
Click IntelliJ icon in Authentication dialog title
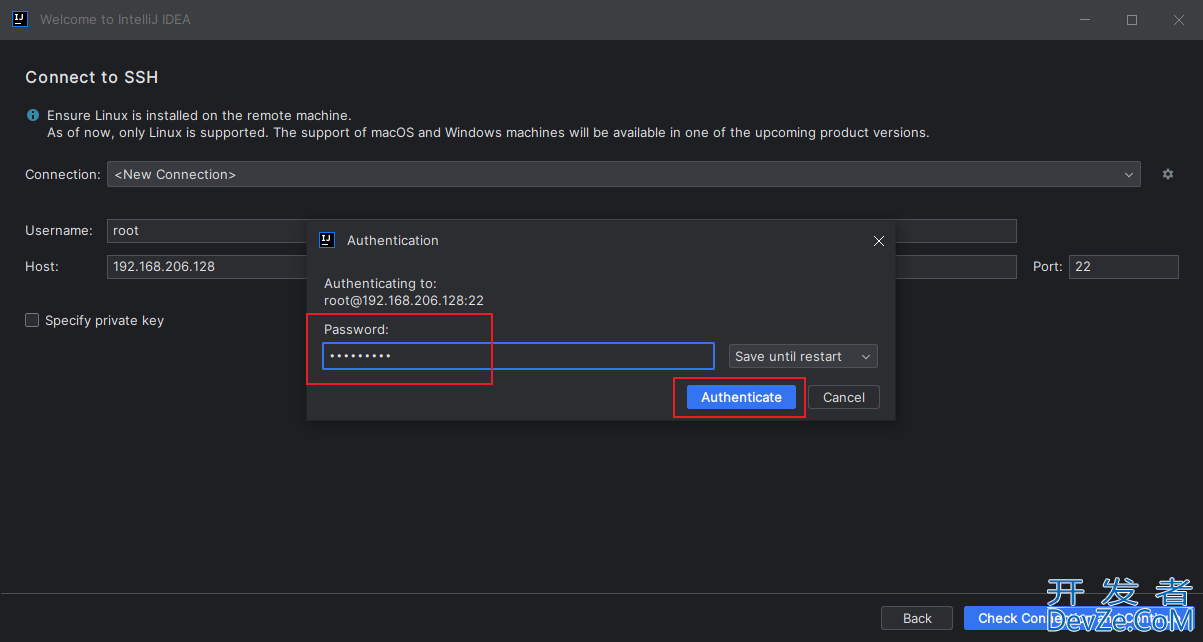click(326, 240)
